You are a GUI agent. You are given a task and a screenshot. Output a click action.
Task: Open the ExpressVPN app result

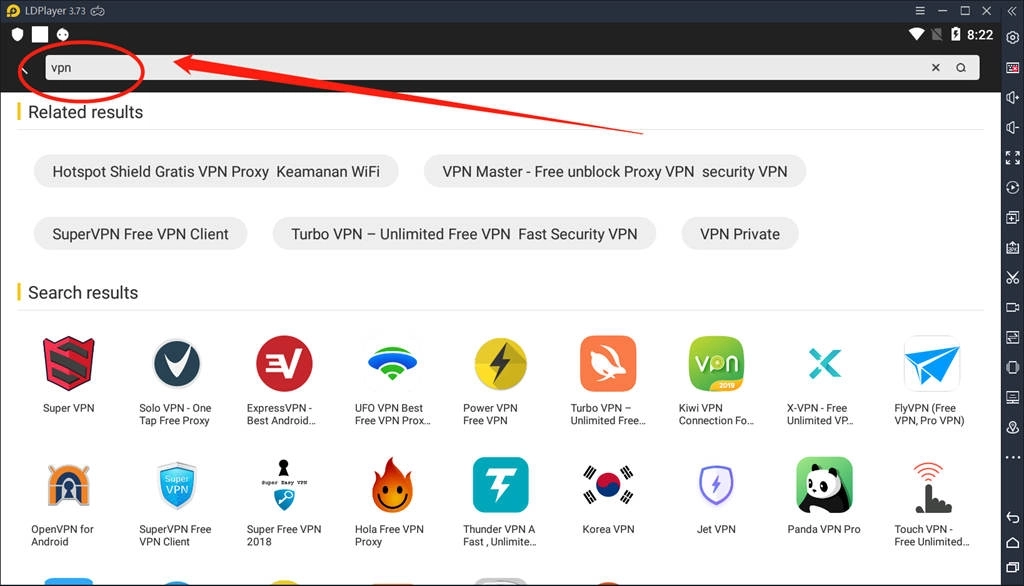coord(284,381)
